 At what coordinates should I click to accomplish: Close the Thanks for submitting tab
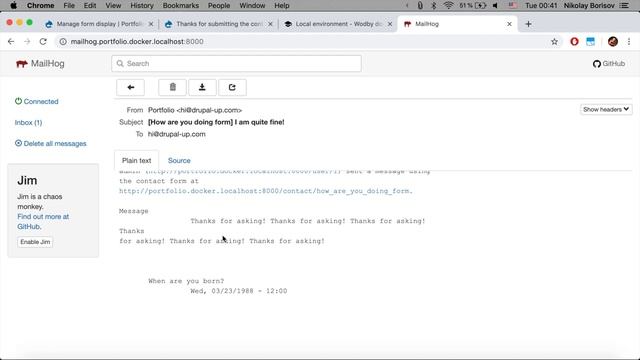tap(270, 24)
